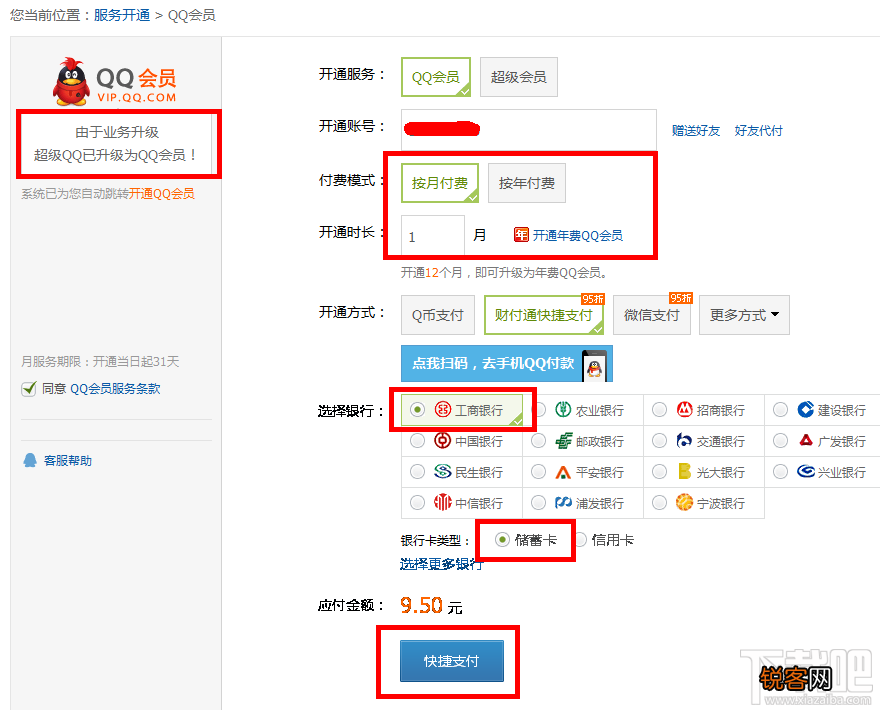Screen dimensions: 880x710
Task: Select the 建设银行 radio button
Action: pyautogui.click(x=780, y=410)
